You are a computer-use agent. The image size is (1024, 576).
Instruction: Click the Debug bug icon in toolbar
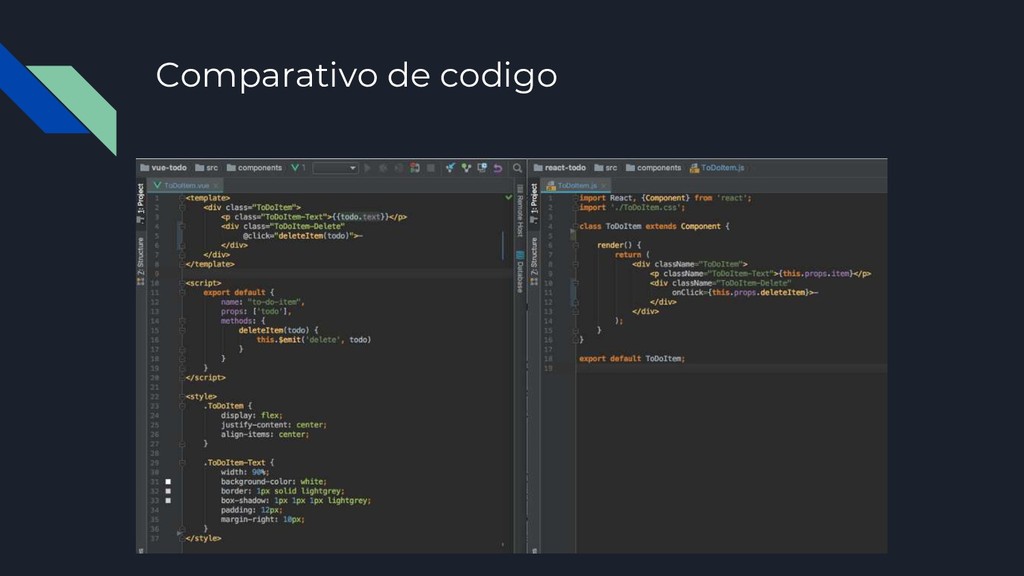(383, 168)
